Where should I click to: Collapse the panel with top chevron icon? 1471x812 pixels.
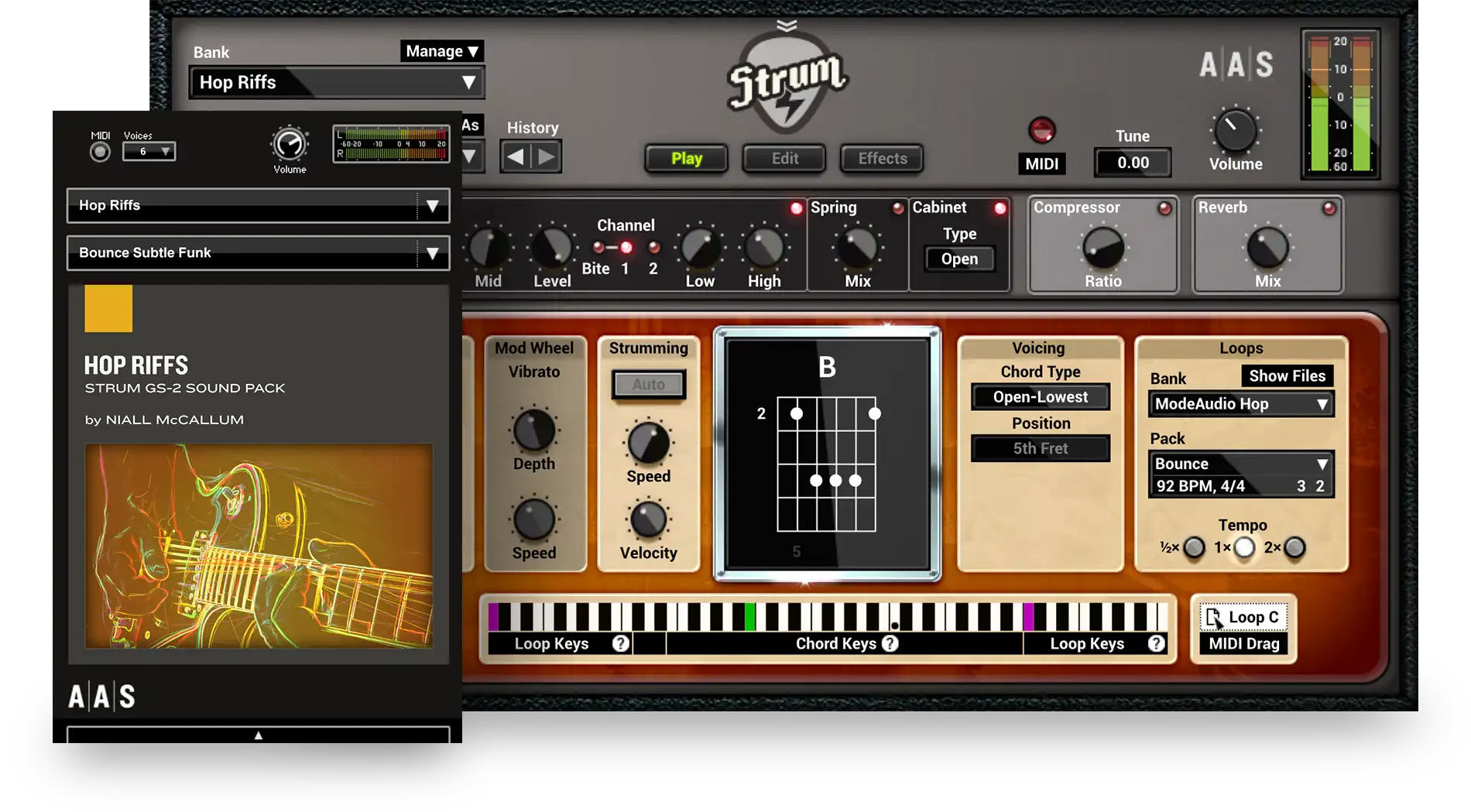click(x=787, y=26)
